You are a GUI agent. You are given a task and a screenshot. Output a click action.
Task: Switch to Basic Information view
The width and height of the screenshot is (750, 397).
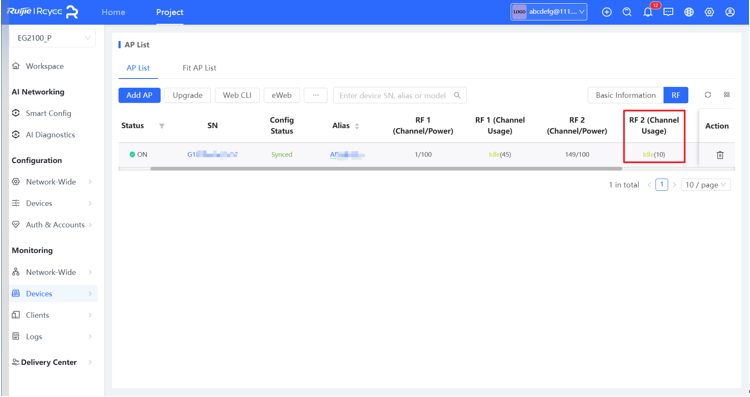pyautogui.click(x=626, y=95)
